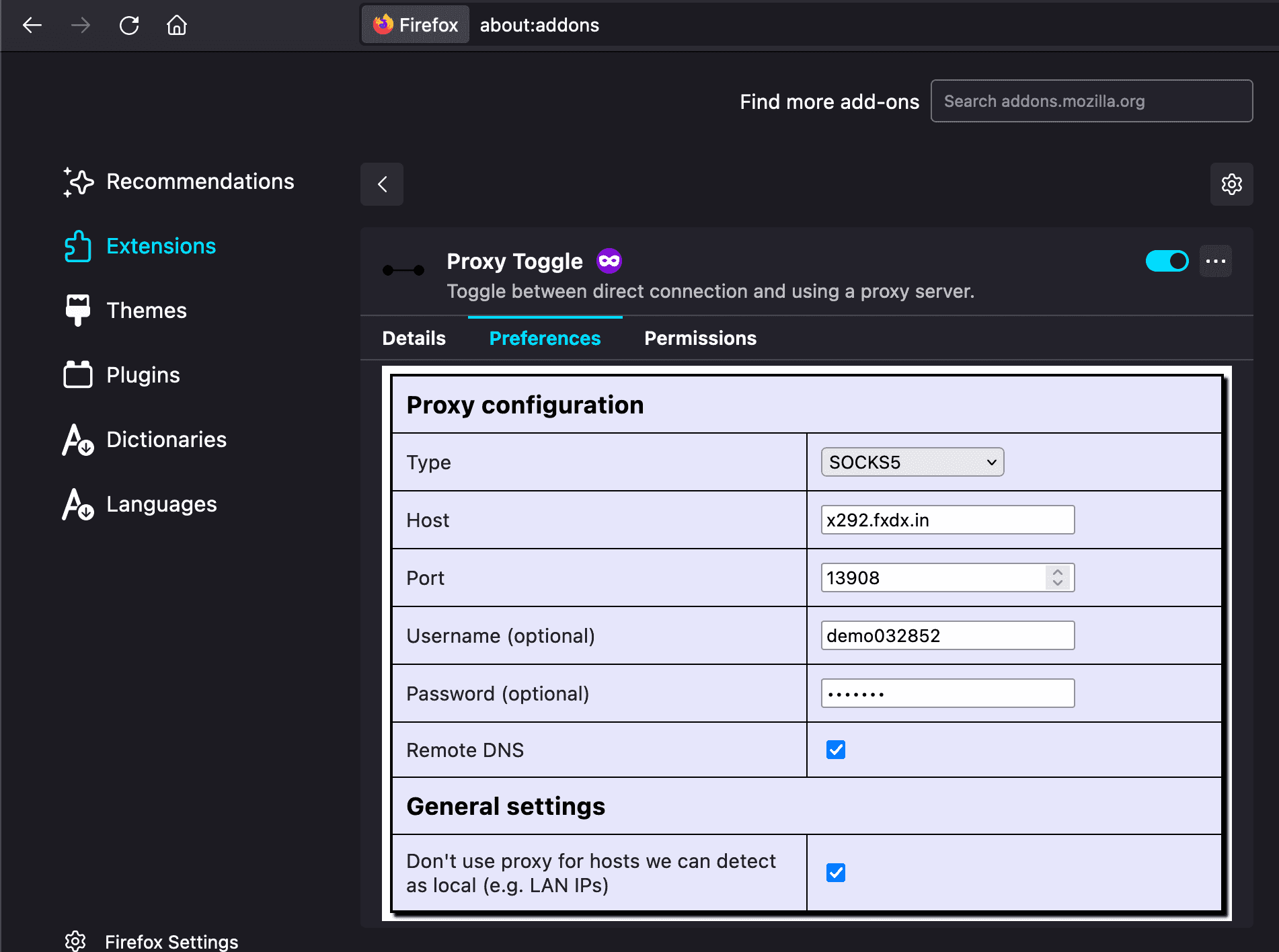This screenshot has width=1279, height=952.
Task: Uncheck the local hosts proxy bypass option
Action: click(835, 872)
